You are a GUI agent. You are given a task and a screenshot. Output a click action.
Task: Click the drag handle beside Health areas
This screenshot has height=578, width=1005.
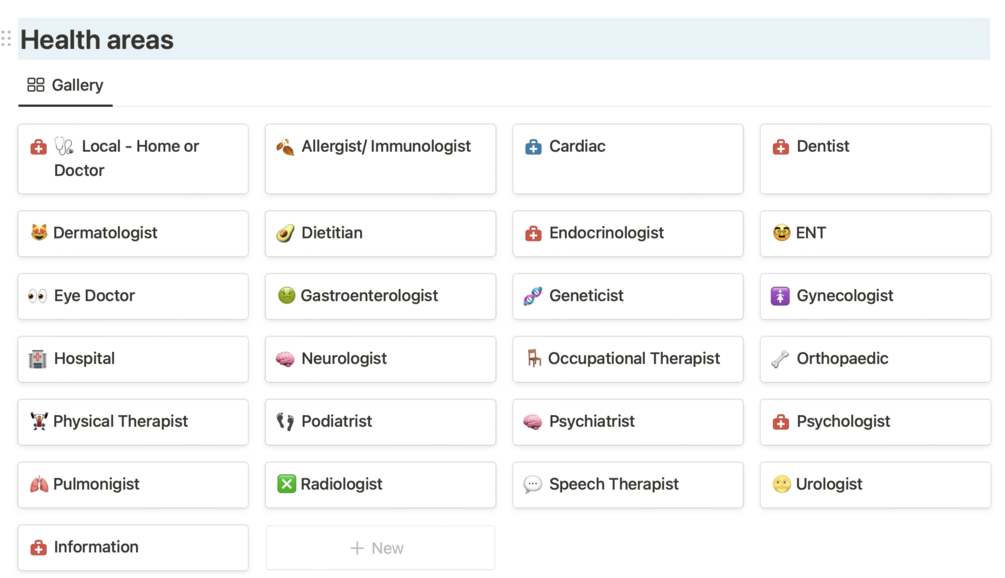click(7, 39)
